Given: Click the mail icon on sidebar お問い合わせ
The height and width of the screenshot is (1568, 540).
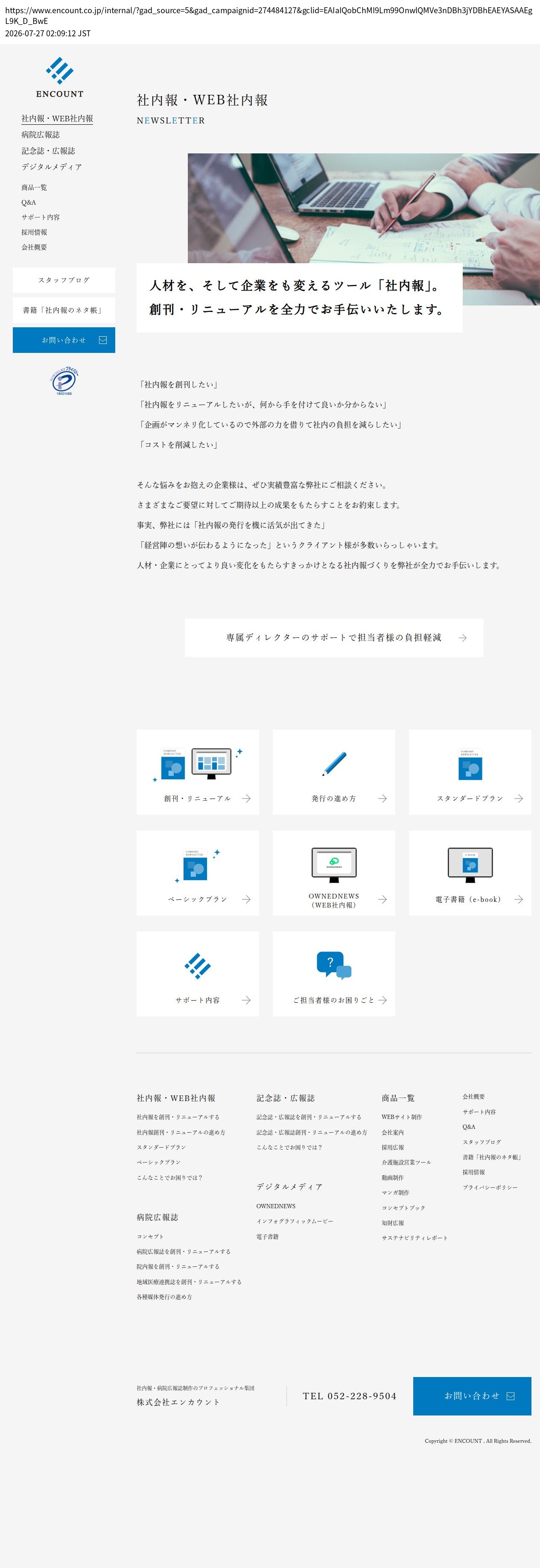Looking at the screenshot, I should coord(103,340).
